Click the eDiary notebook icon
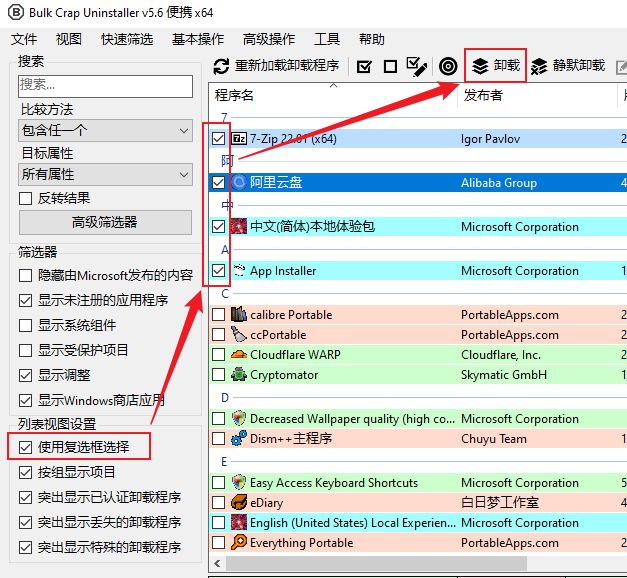The height and width of the screenshot is (578, 627). click(239, 502)
